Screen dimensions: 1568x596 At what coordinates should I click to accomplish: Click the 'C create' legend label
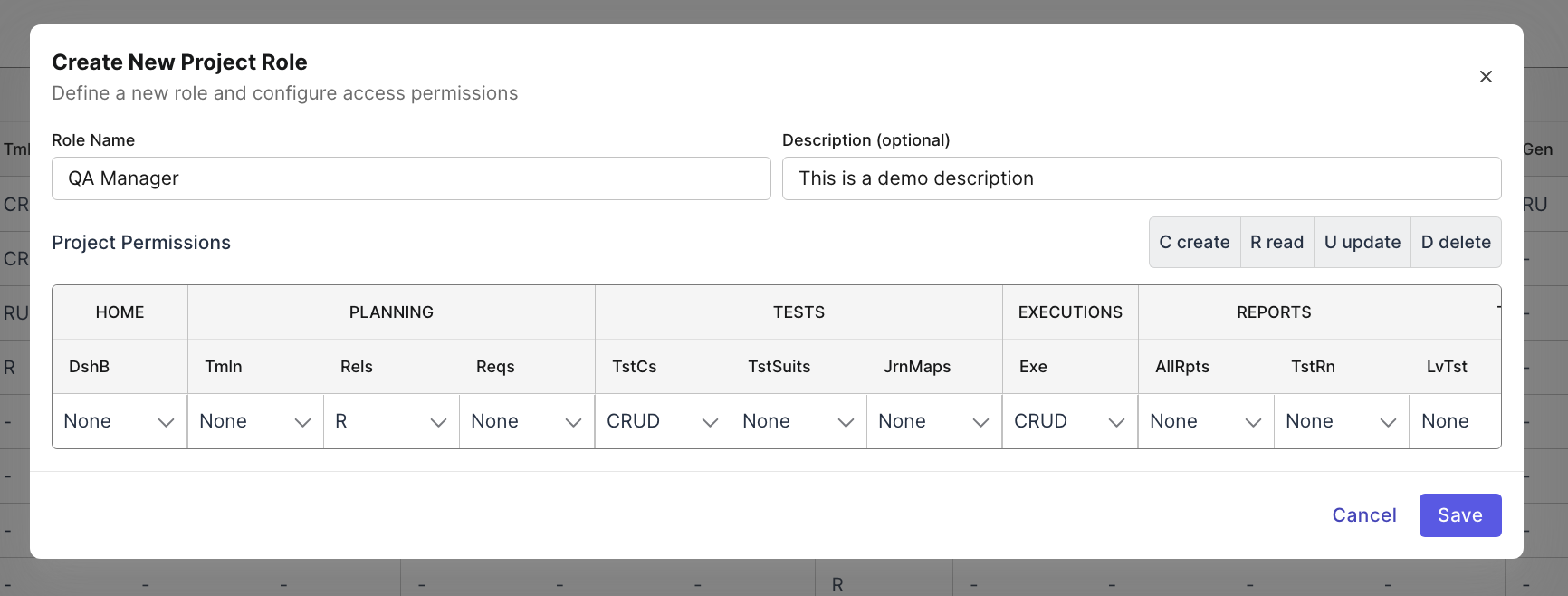1194,242
